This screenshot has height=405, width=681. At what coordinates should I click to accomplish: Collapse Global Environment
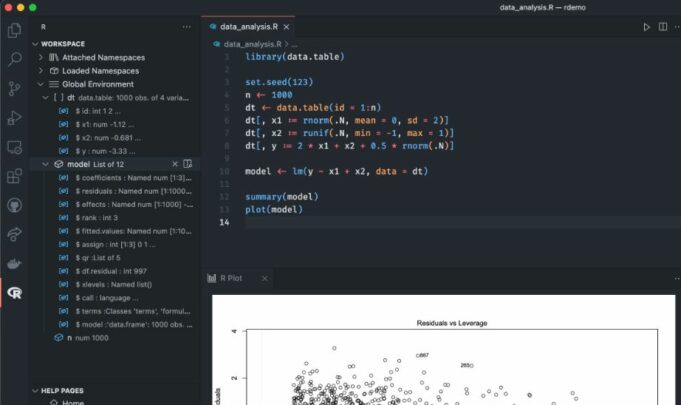tap(41, 84)
